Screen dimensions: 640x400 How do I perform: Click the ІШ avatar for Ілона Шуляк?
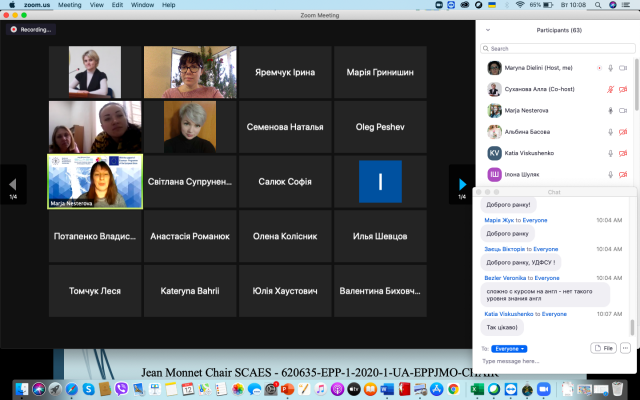pyautogui.click(x=494, y=174)
